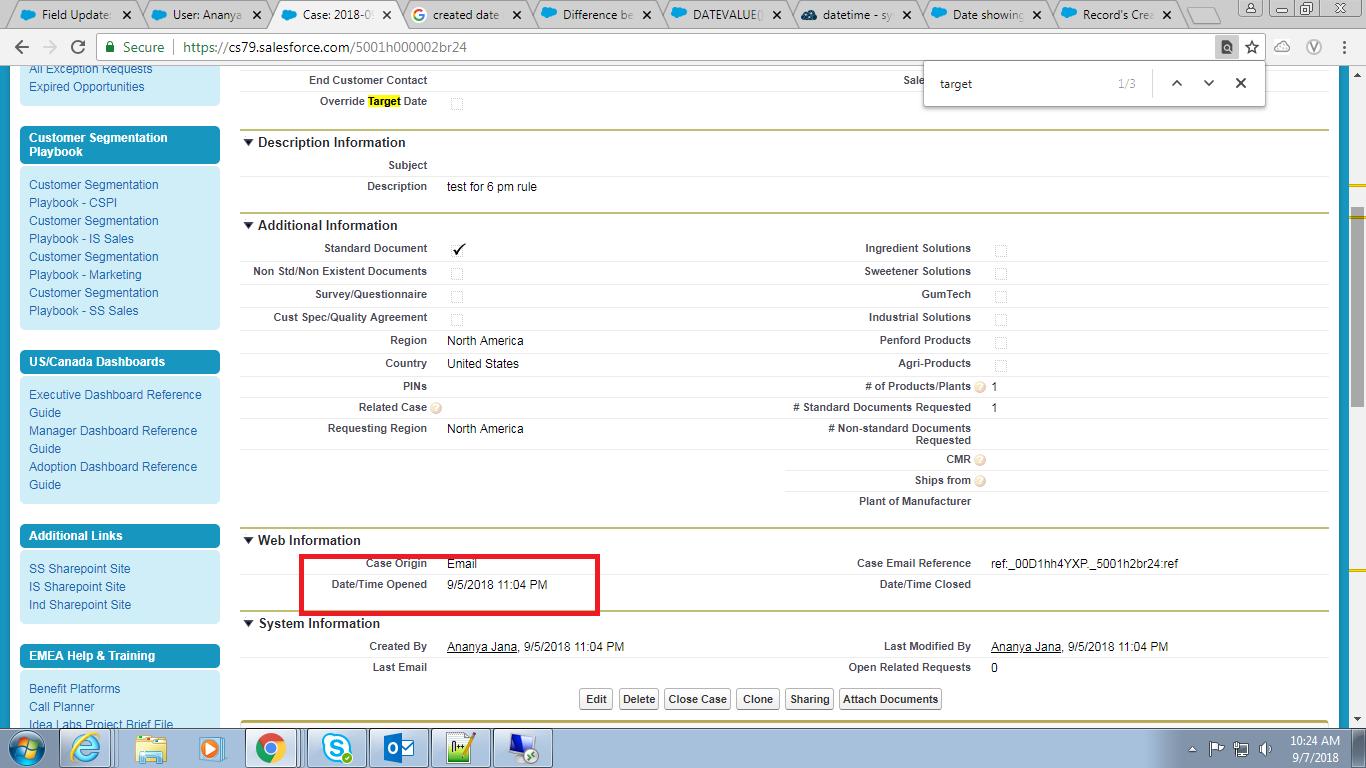
Task: Collapse the Additional Information section
Action: coord(249,225)
